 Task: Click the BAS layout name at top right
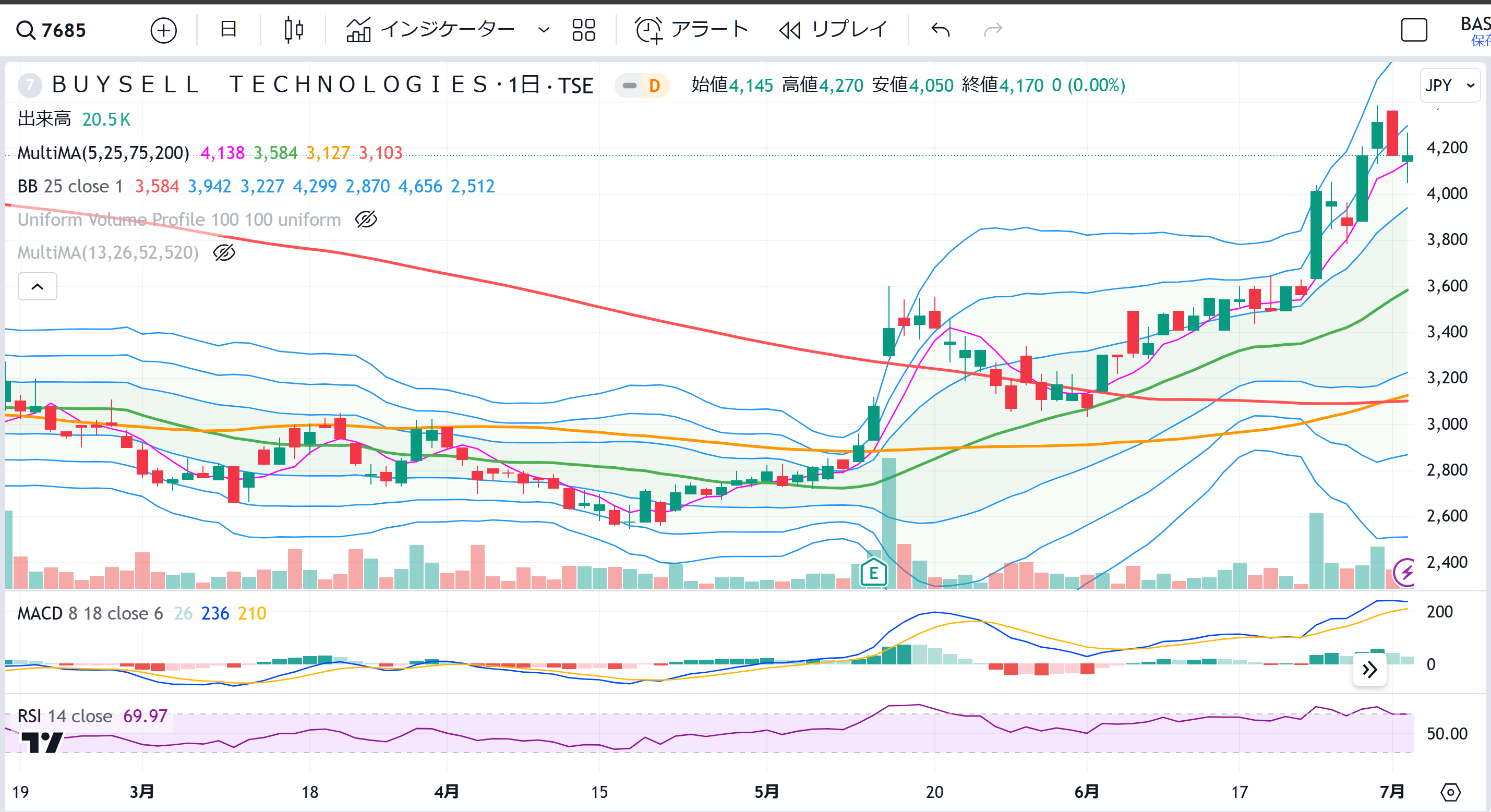pos(1475,24)
